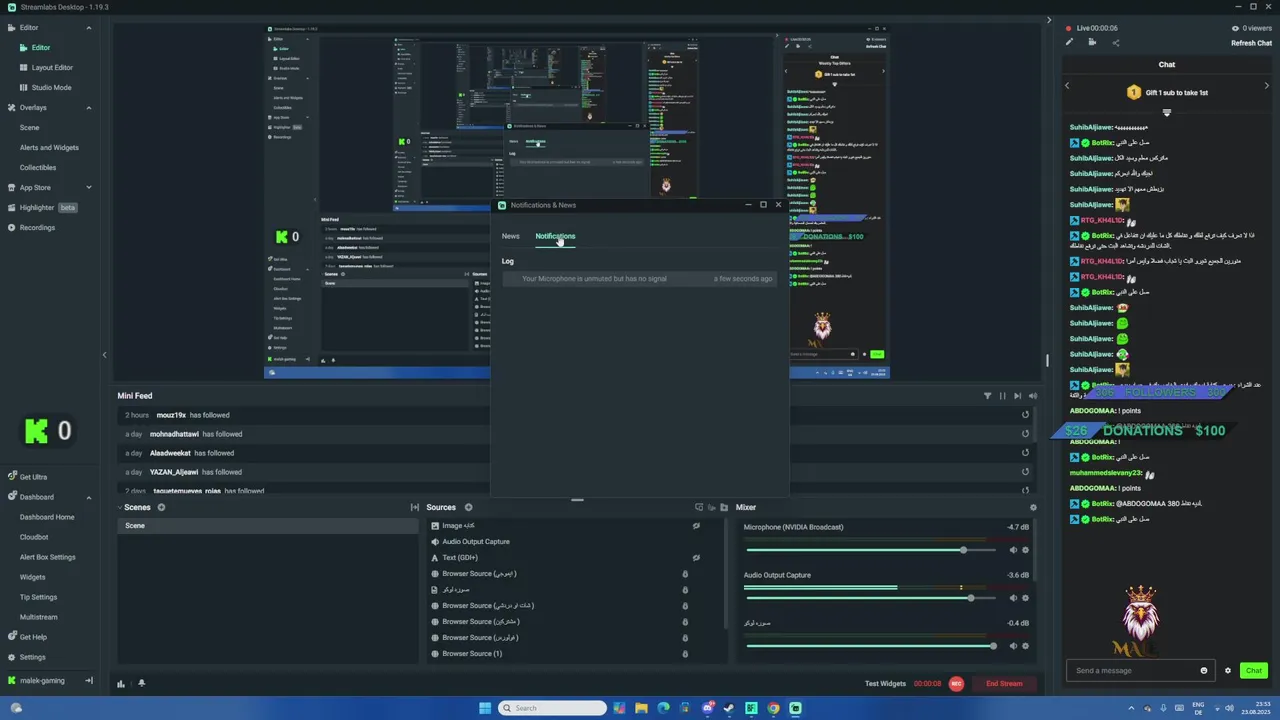Click share stream icon
1280x720 pixels.
click(x=1115, y=42)
